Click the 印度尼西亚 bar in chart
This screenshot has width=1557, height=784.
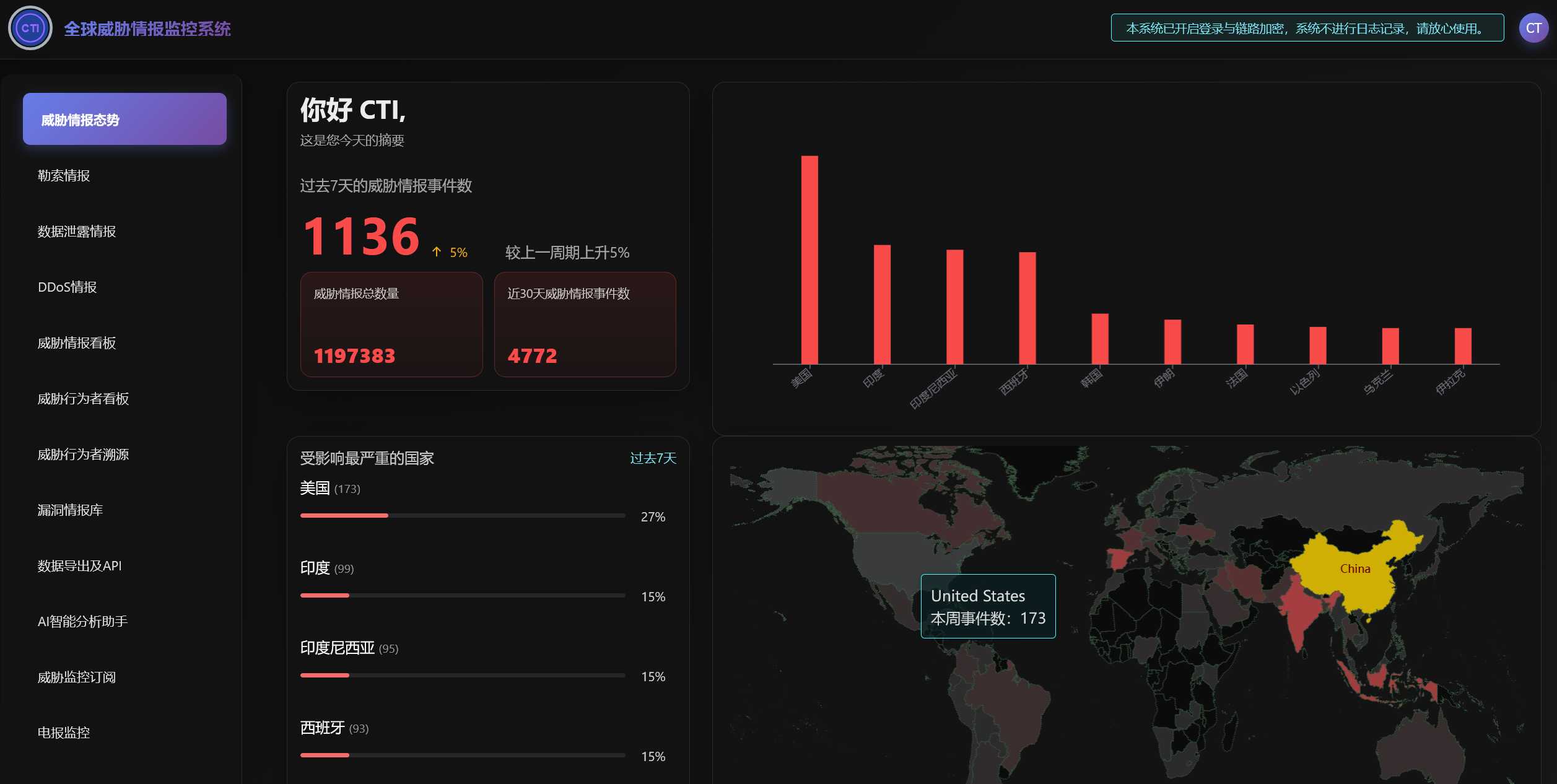[954, 307]
